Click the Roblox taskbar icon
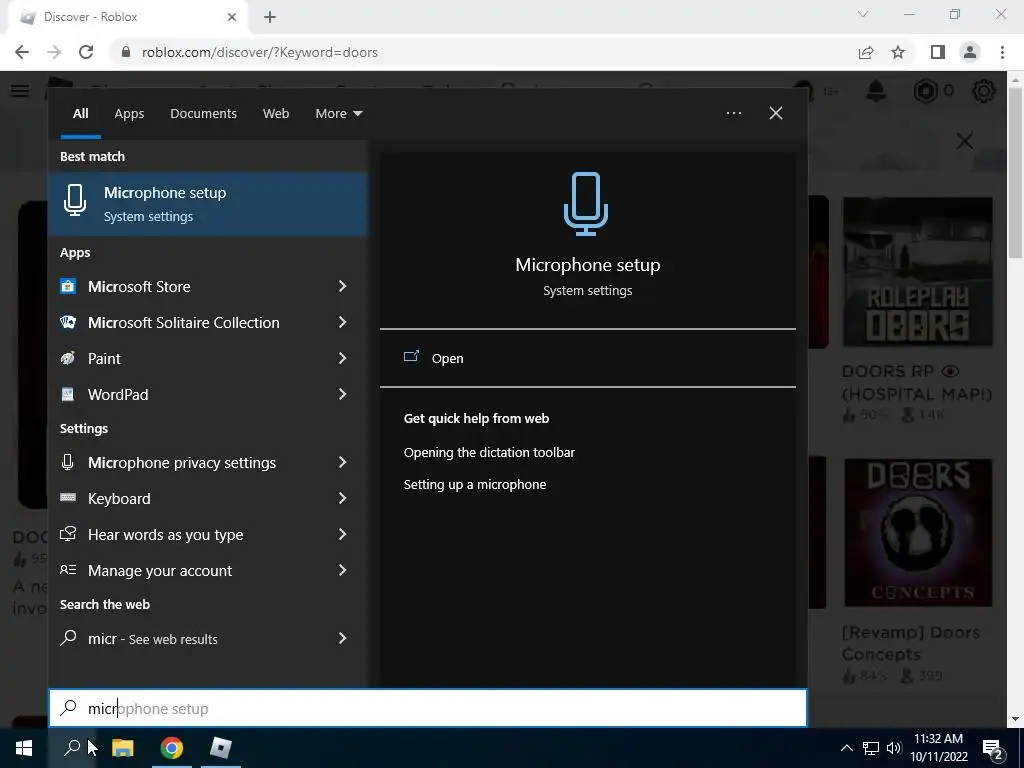Viewport: 1024px width, 768px height. [221, 748]
